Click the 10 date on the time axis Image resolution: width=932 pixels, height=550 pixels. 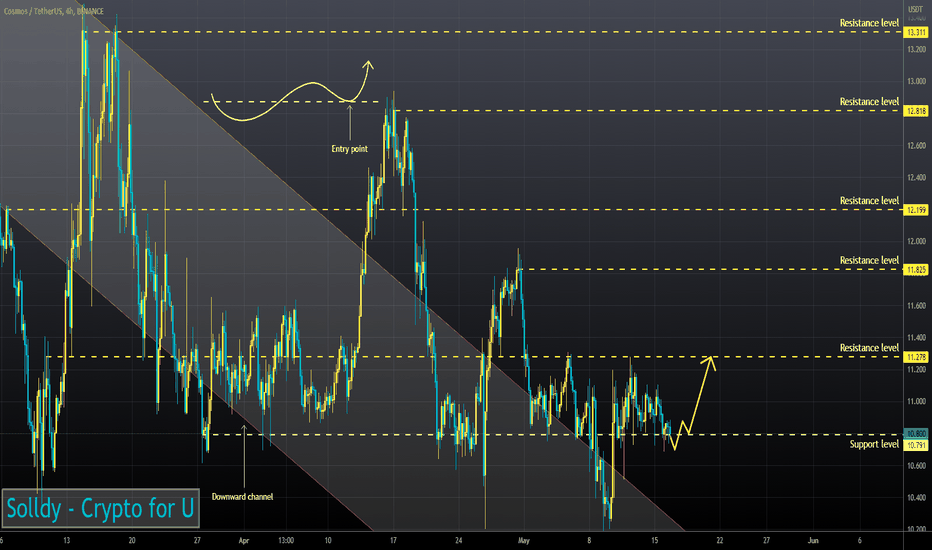[x=328, y=540]
